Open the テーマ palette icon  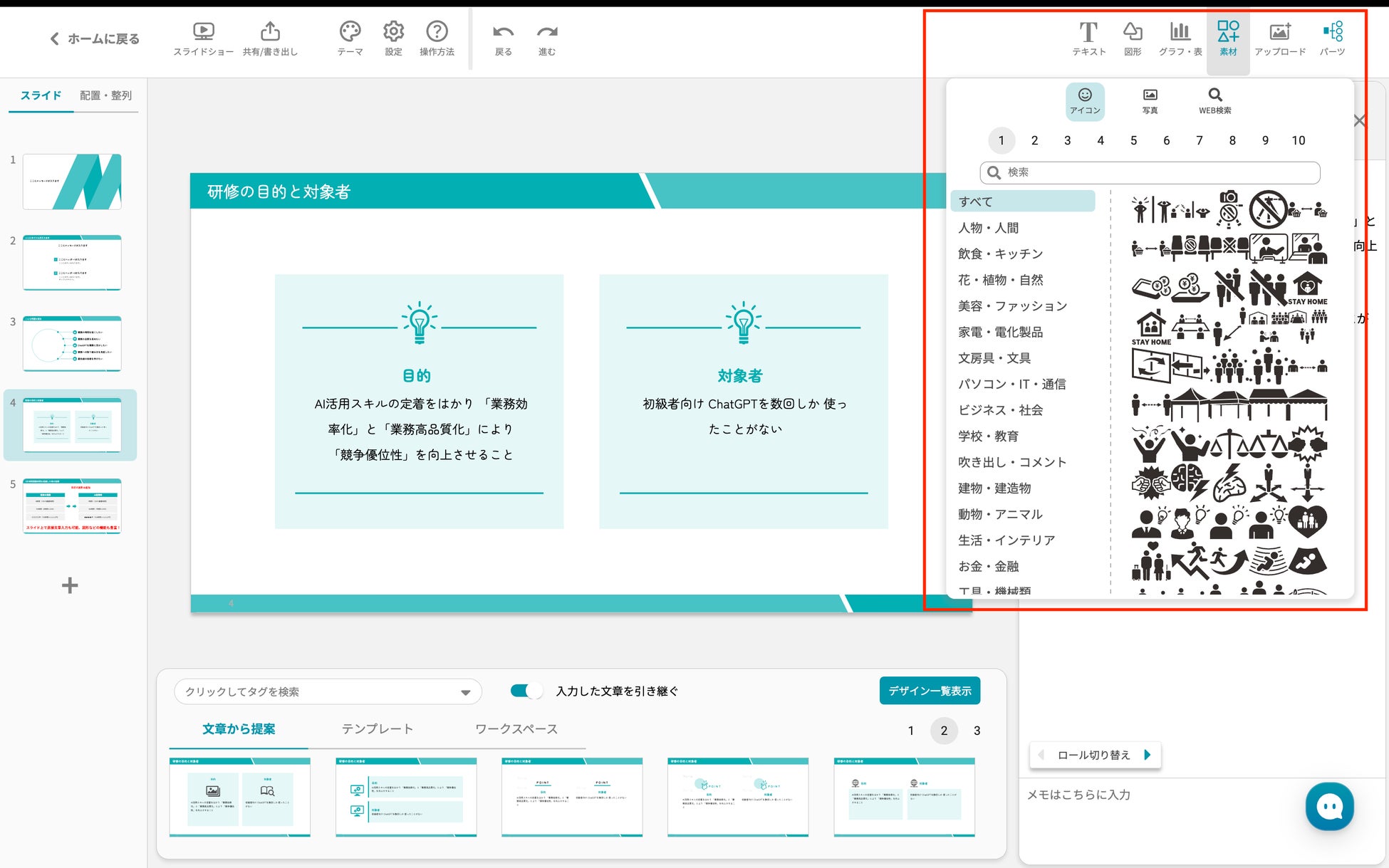click(350, 32)
